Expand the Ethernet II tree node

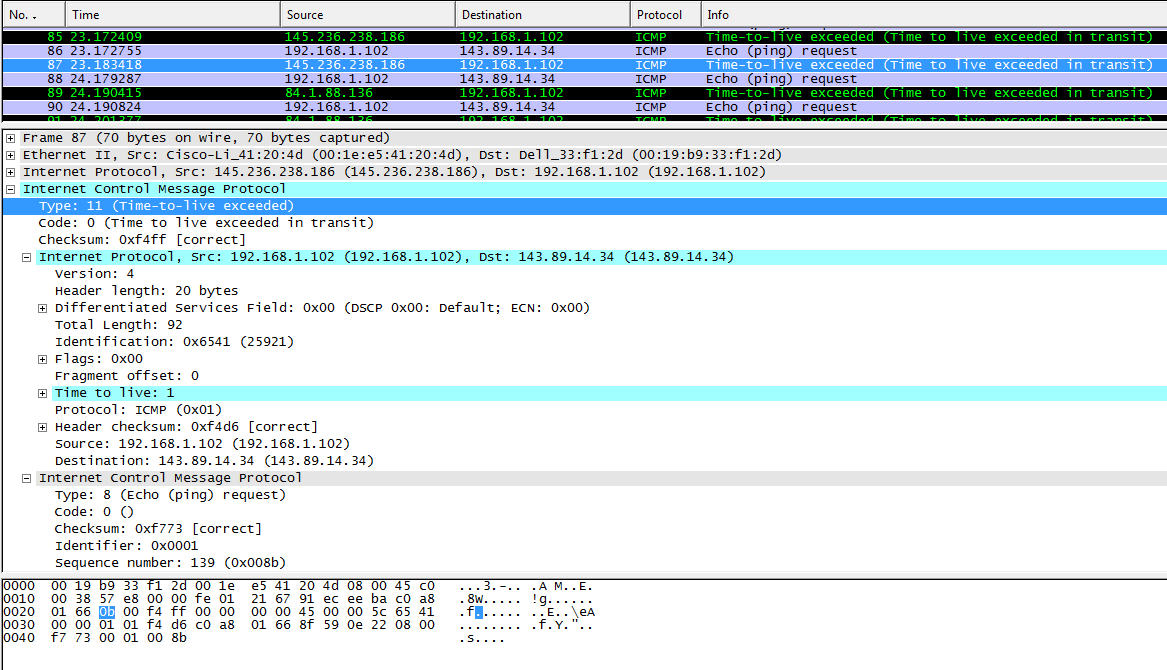(x=10, y=155)
